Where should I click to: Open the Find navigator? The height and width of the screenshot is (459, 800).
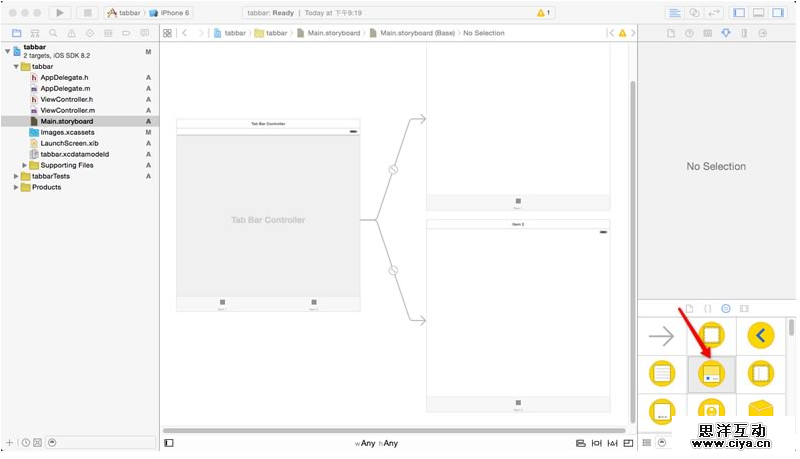tap(53, 33)
